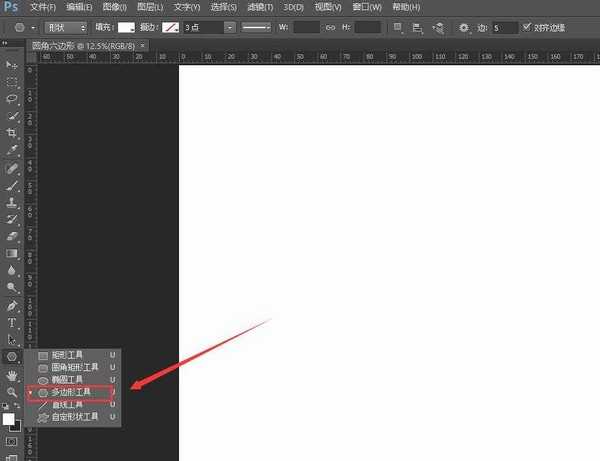Open the 形状 tool mode dropdown
The image size is (600, 461).
tap(67, 27)
